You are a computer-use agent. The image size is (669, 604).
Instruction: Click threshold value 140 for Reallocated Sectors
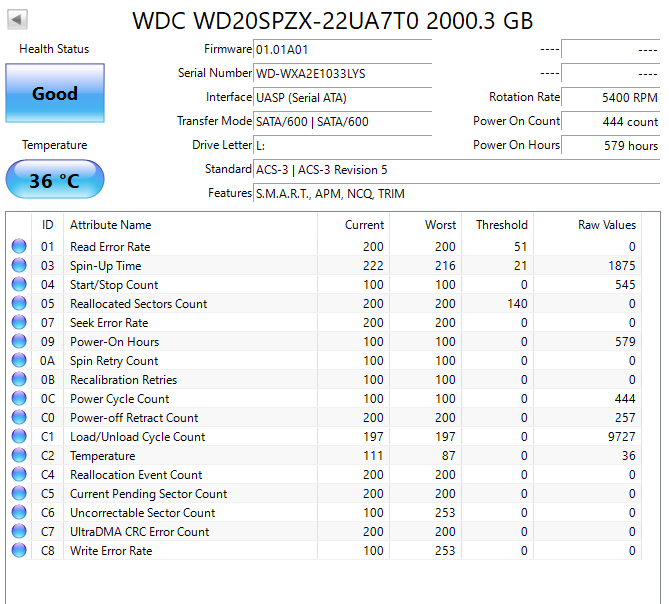(x=517, y=304)
